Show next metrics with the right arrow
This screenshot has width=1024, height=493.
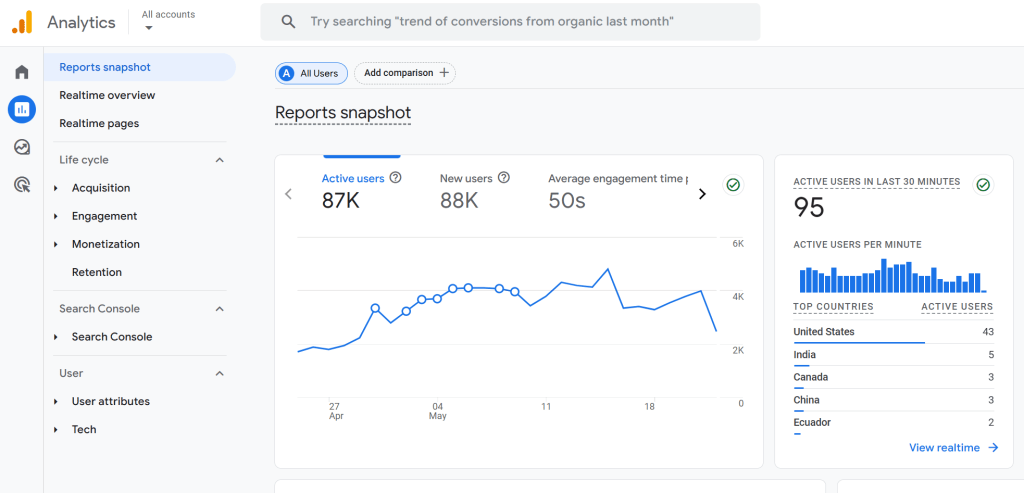pos(702,194)
